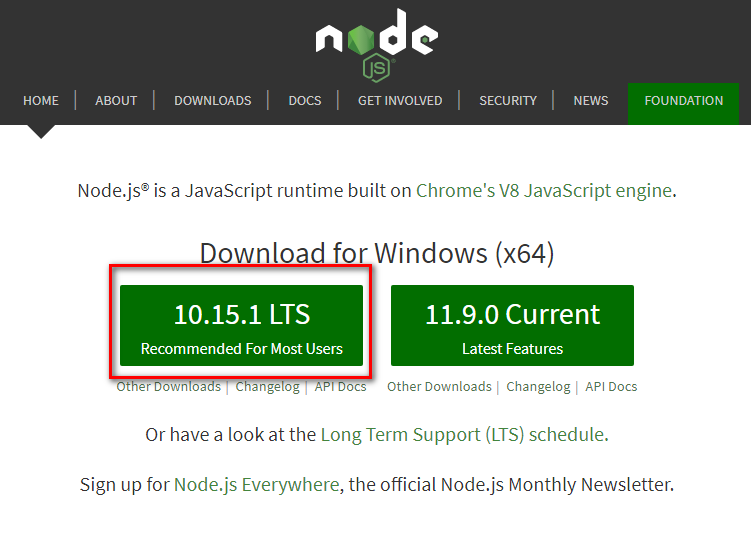Viewport: 751px width, 547px height.
Task: Open Long Term Support (LTS) schedule link
Action: tap(463, 434)
